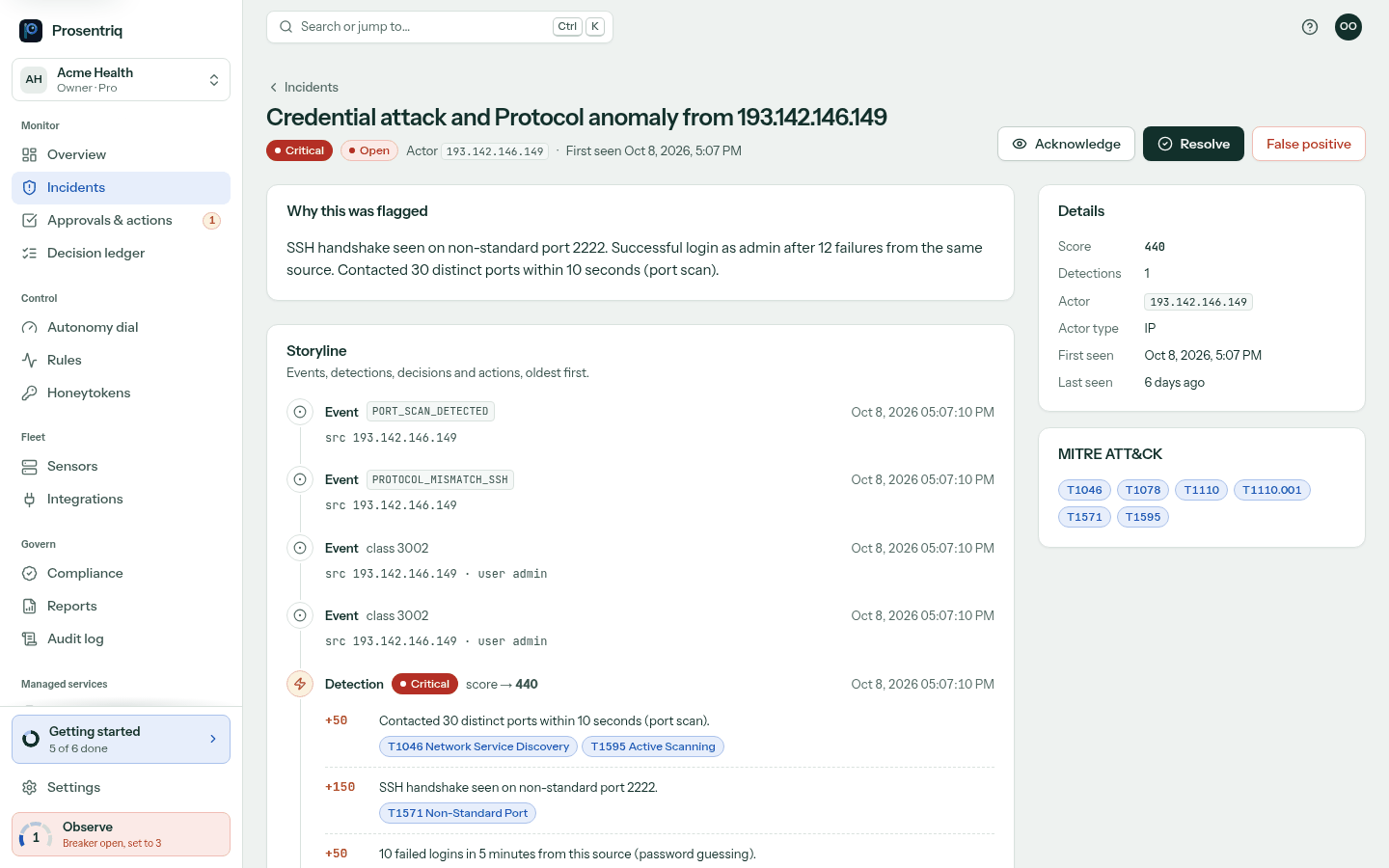This screenshot has height=868, width=1389.
Task: Click the Detection lightning bolt marker
Action: (x=300, y=684)
